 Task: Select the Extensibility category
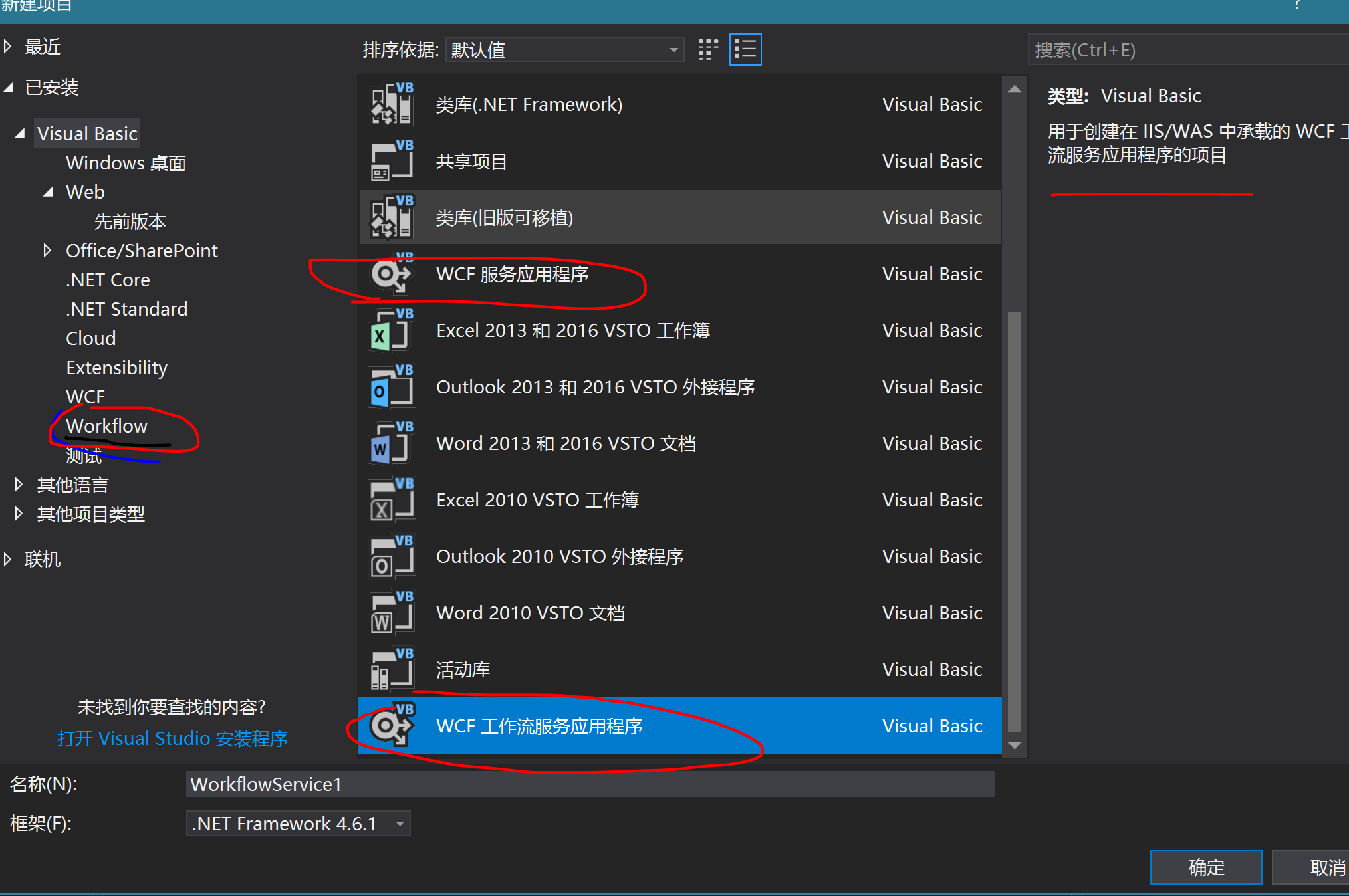(117, 368)
